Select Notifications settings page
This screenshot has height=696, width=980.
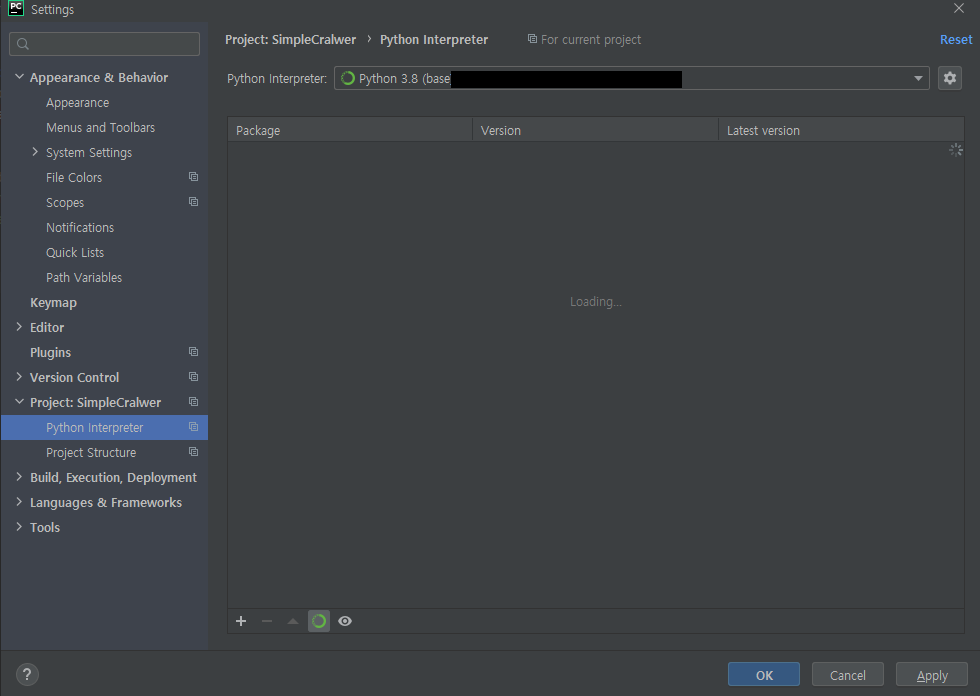(80, 227)
